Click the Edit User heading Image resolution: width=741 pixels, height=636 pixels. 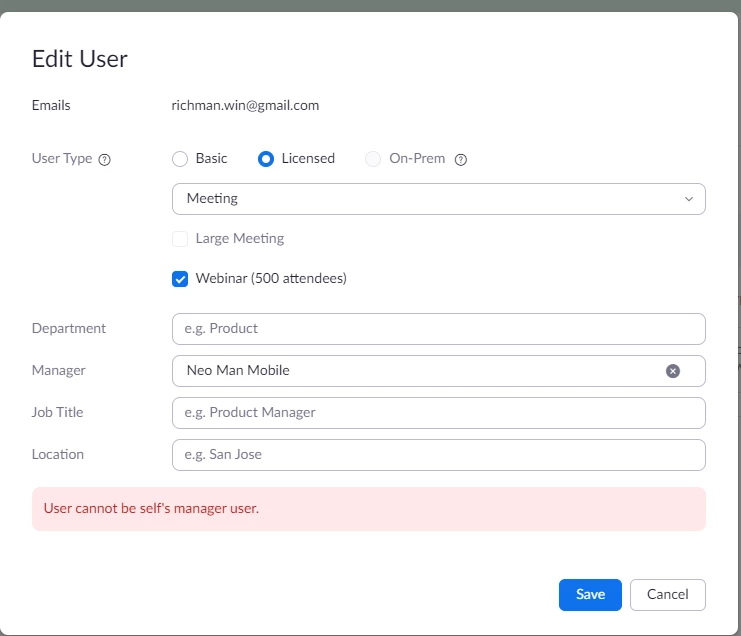pyautogui.click(x=80, y=59)
